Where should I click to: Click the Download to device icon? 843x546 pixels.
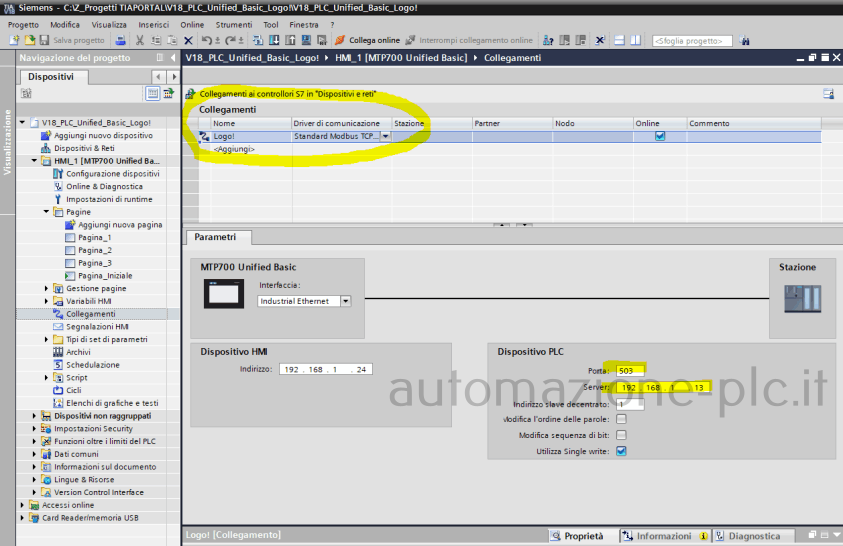[274, 40]
